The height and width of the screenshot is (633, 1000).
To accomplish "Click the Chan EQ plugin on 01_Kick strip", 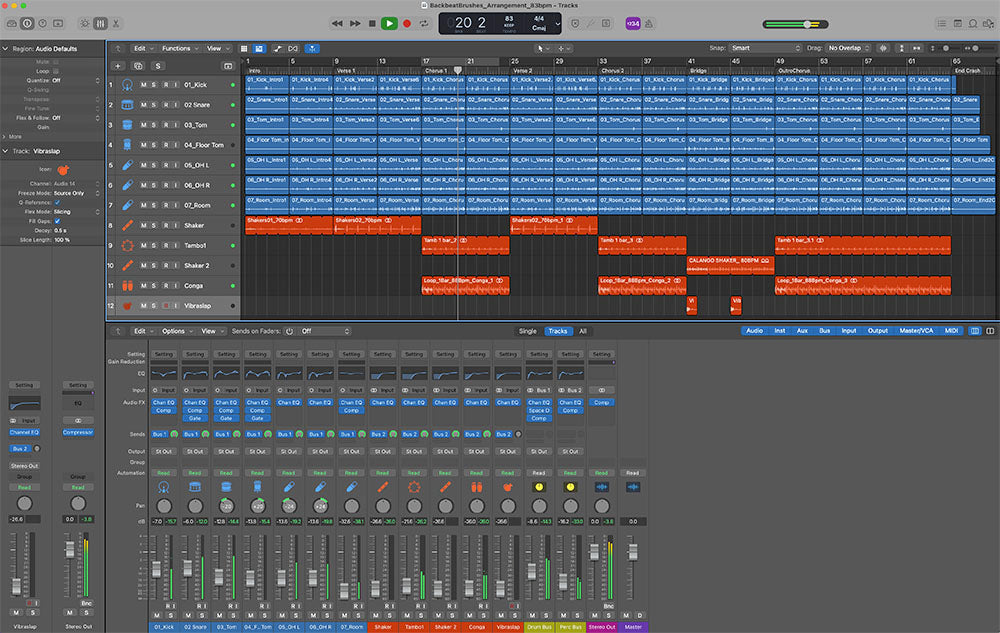I will 163,402.
